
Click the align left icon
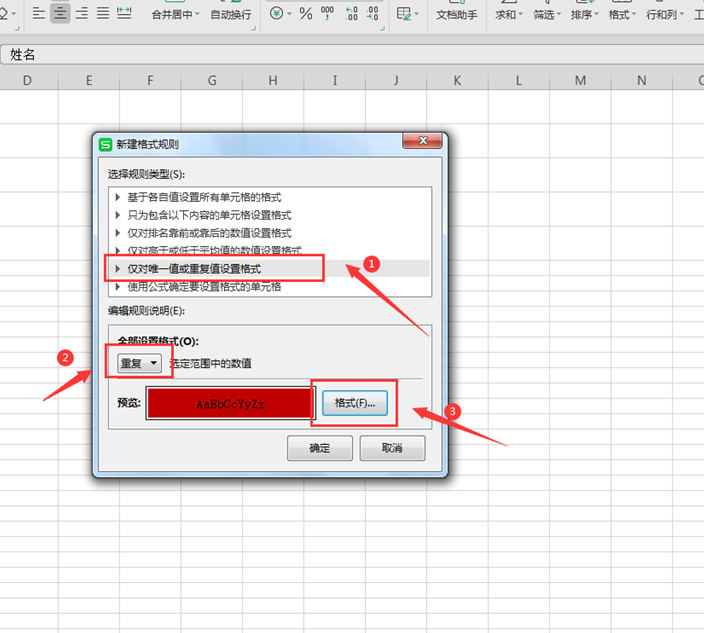tap(39, 13)
